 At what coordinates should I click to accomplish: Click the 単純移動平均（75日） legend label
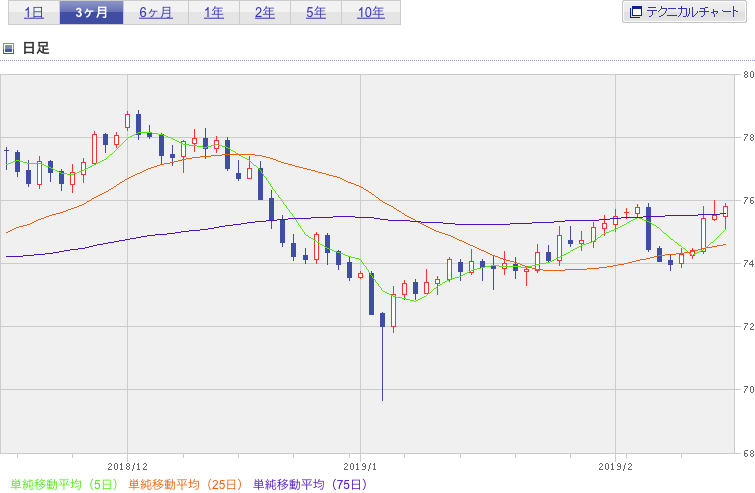(310, 484)
